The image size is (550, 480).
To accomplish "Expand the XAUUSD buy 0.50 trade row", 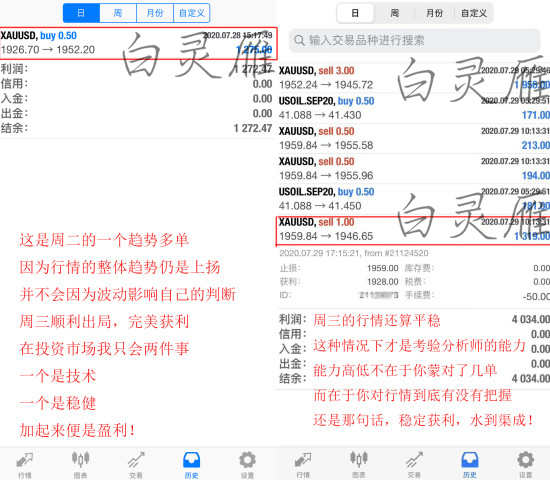I will coord(138,43).
